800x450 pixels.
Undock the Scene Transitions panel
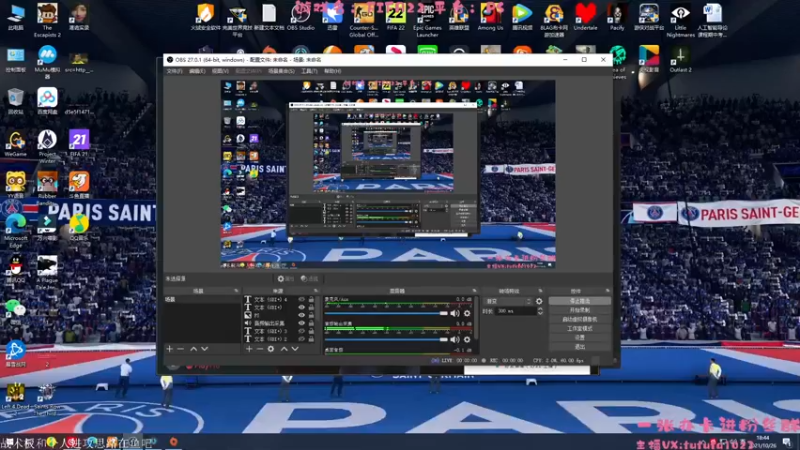pyautogui.click(x=540, y=291)
